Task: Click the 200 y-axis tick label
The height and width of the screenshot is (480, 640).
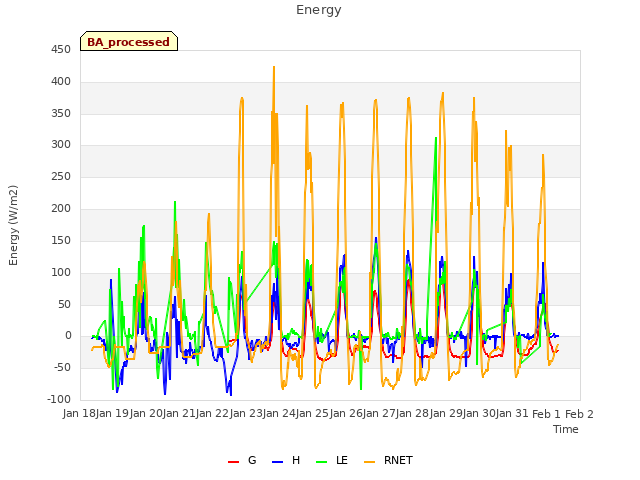Action: (x=61, y=209)
